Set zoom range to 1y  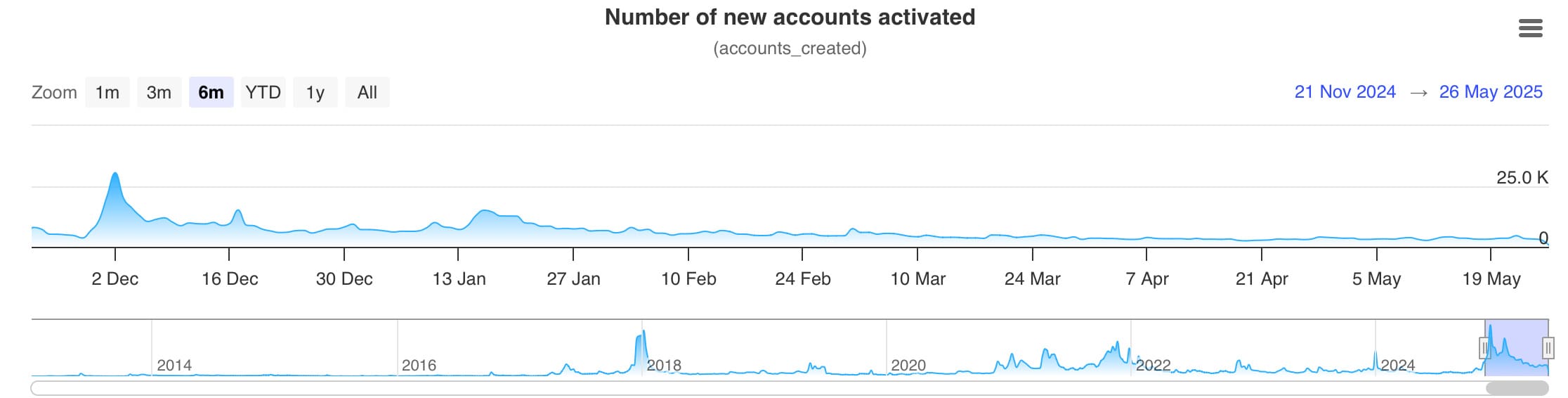[x=315, y=92]
